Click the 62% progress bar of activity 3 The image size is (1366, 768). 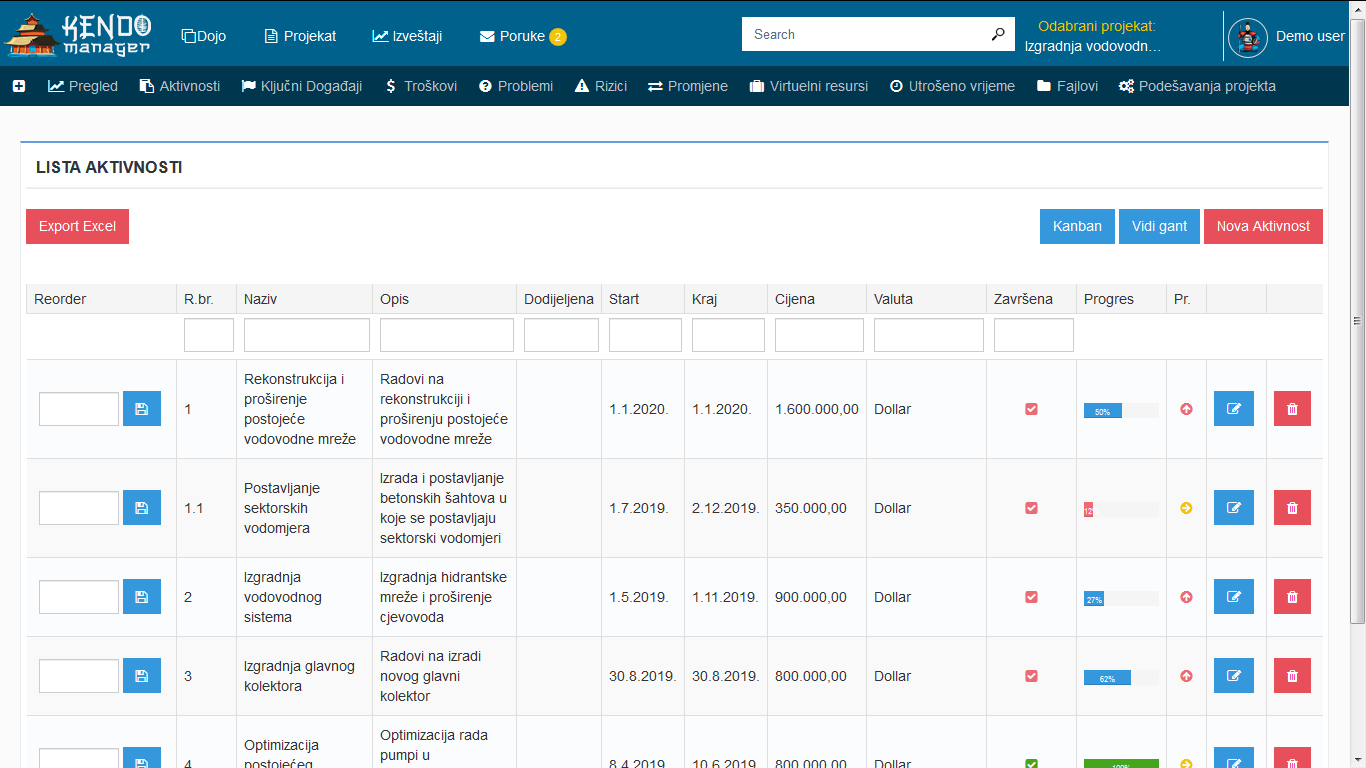(x=1121, y=677)
